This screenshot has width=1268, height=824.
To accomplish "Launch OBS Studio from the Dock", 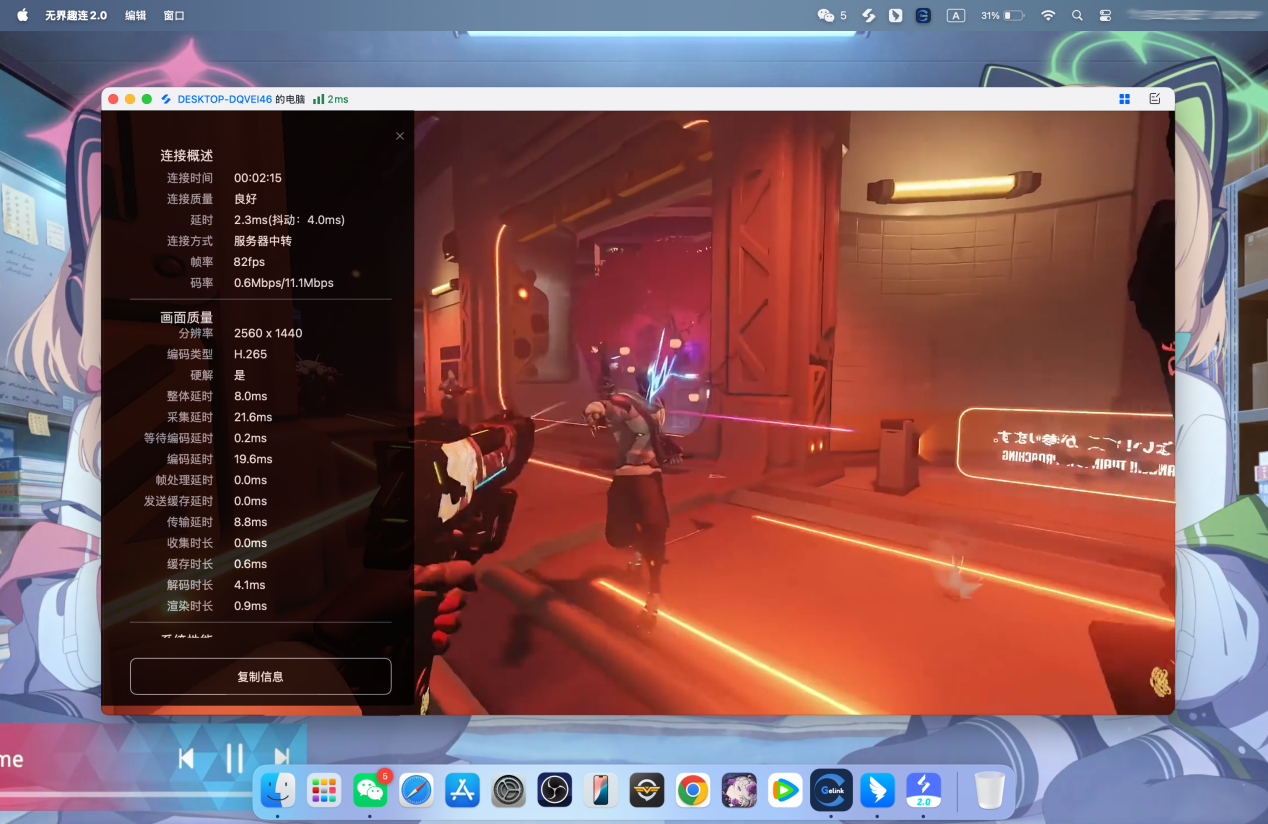I will click(x=554, y=790).
